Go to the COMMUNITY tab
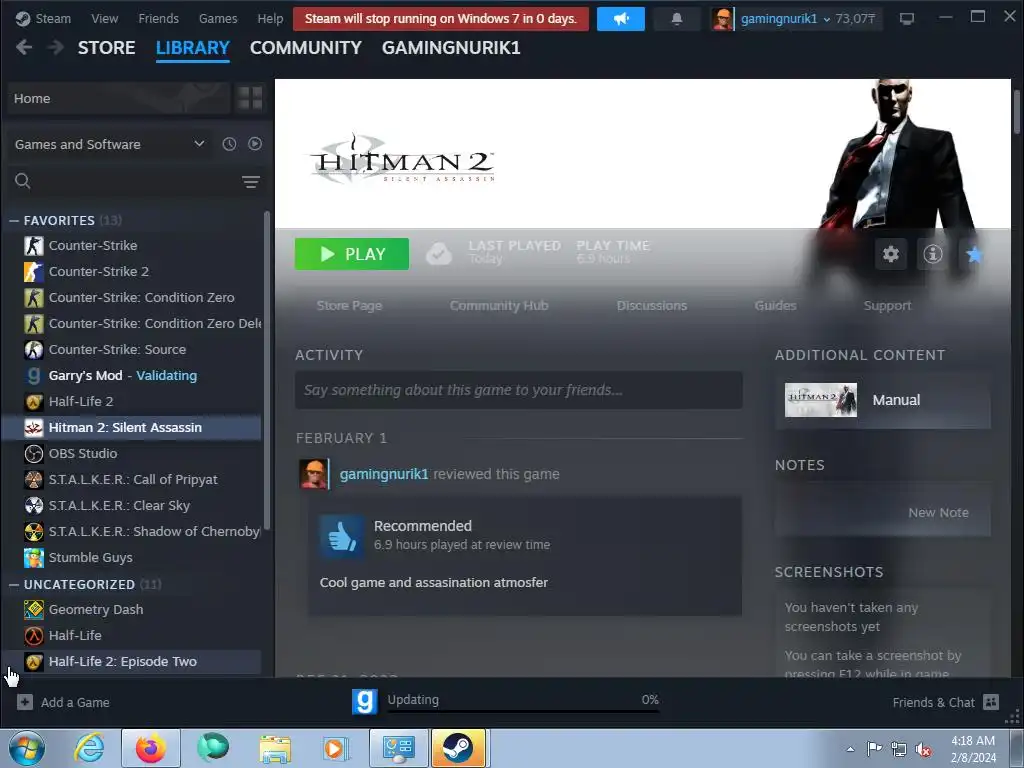1024x768 pixels. pyautogui.click(x=306, y=48)
